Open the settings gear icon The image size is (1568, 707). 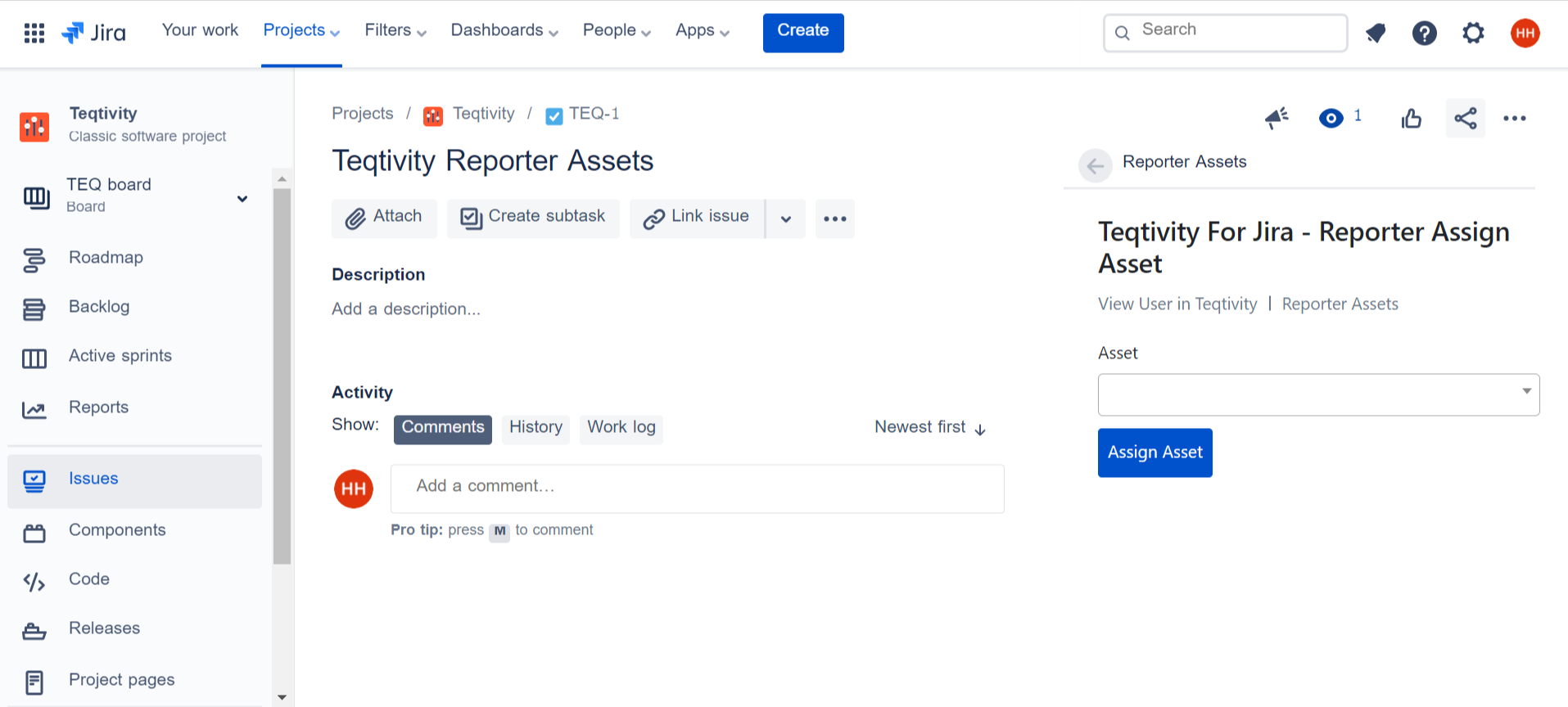point(1474,33)
